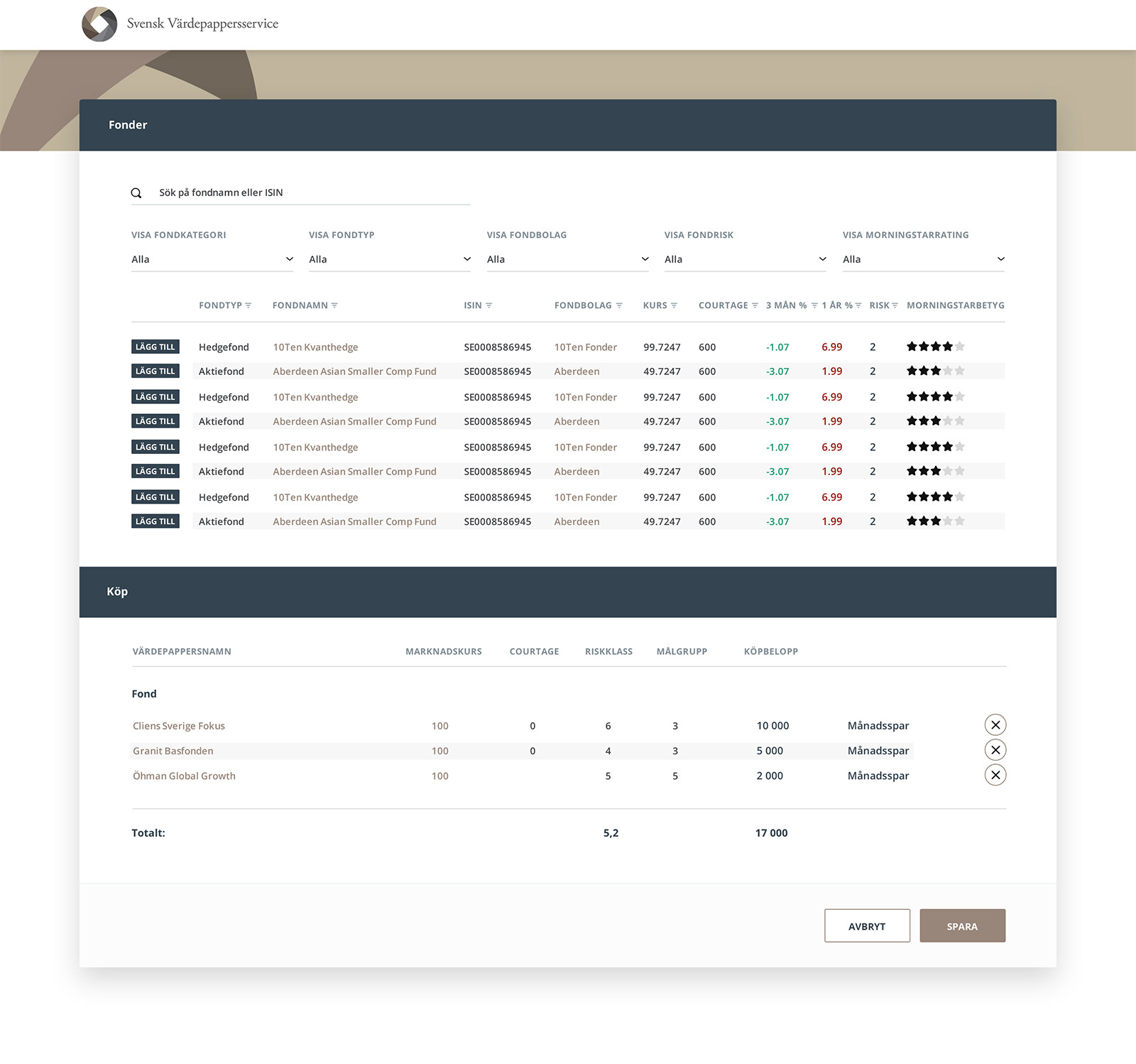Open 10Ten Fonder company link in first row
This screenshot has width=1136, height=1064.
click(x=585, y=347)
